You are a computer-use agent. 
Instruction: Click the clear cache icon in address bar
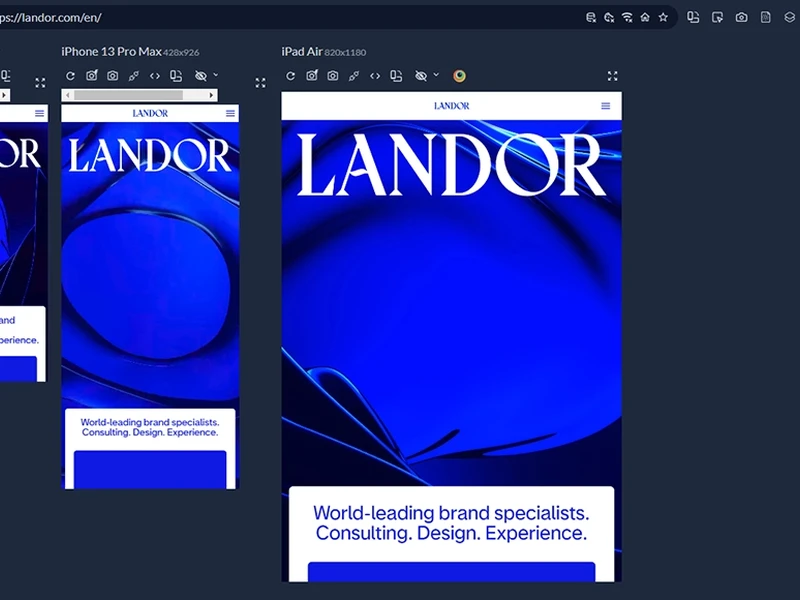609,17
